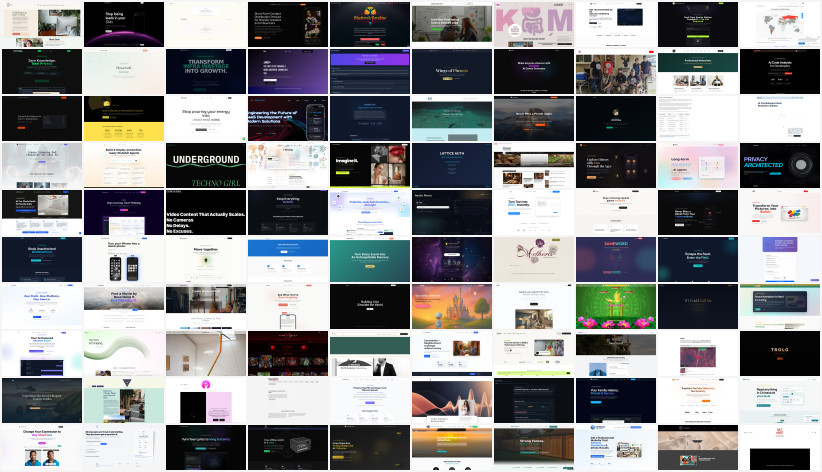This screenshot has width=822, height=472.
Task: Open the group photo of men thumbnail
Action: 616,71
